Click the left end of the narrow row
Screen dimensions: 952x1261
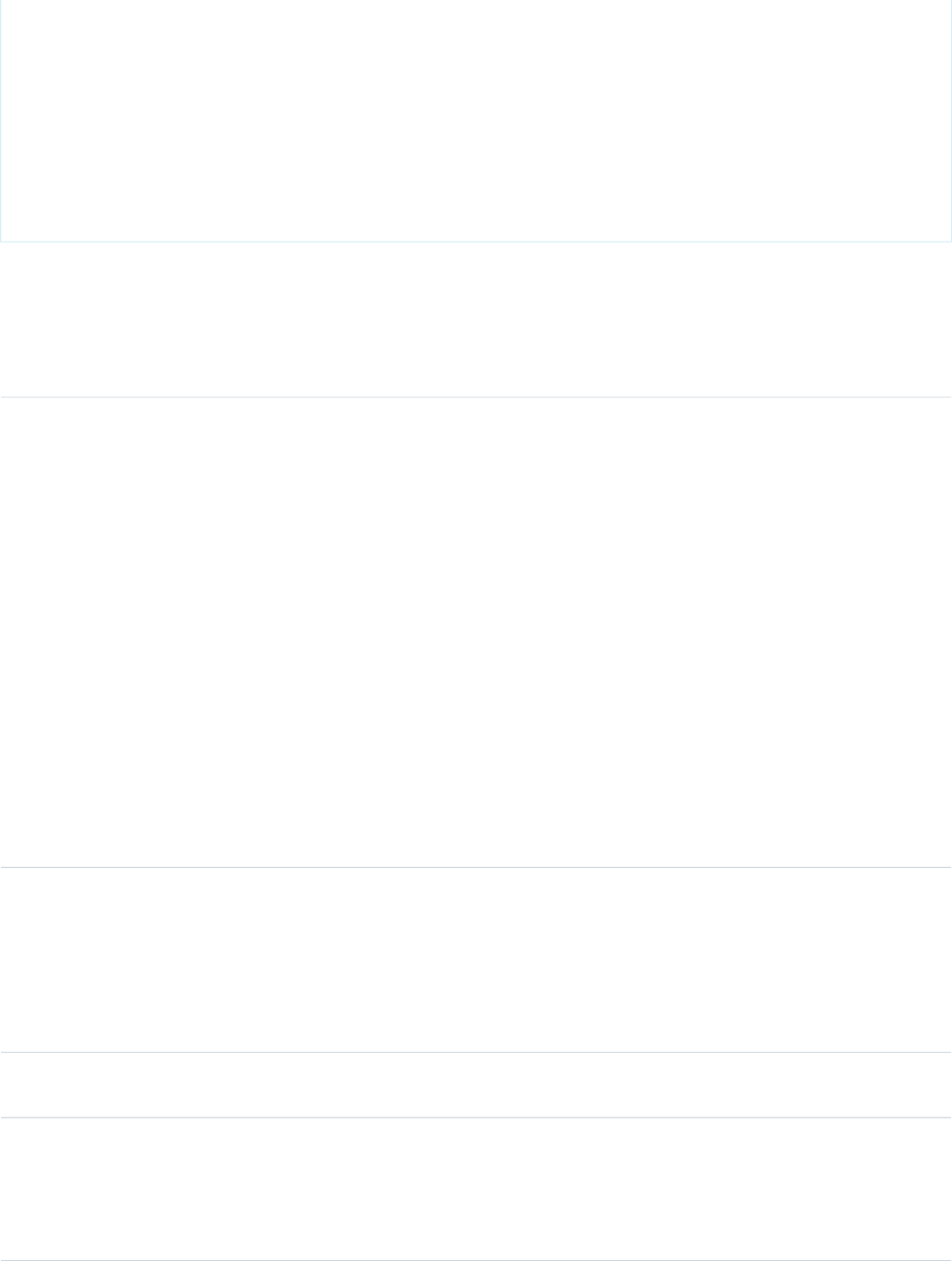click(x=20, y=1085)
